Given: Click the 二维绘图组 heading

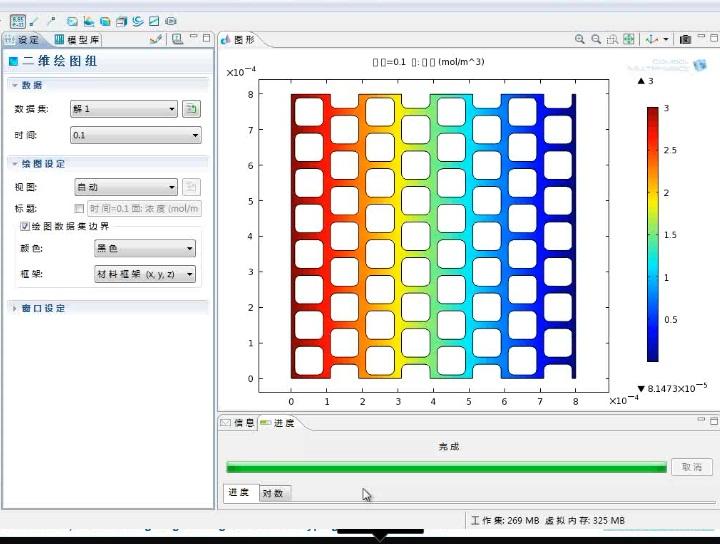Looking at the screenshot, I should (60, 61).
